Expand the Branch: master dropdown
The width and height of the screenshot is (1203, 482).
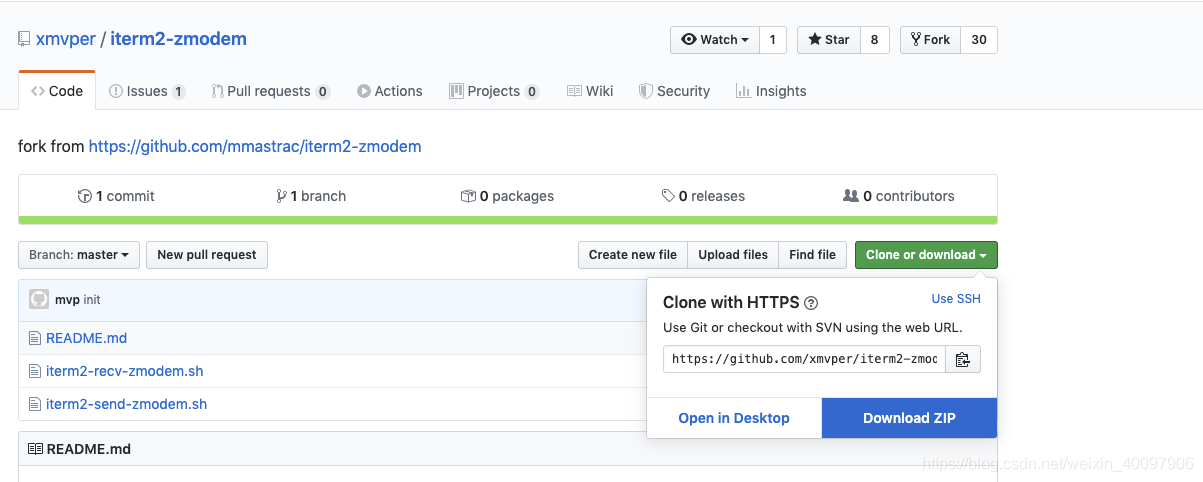pos(78,255)
